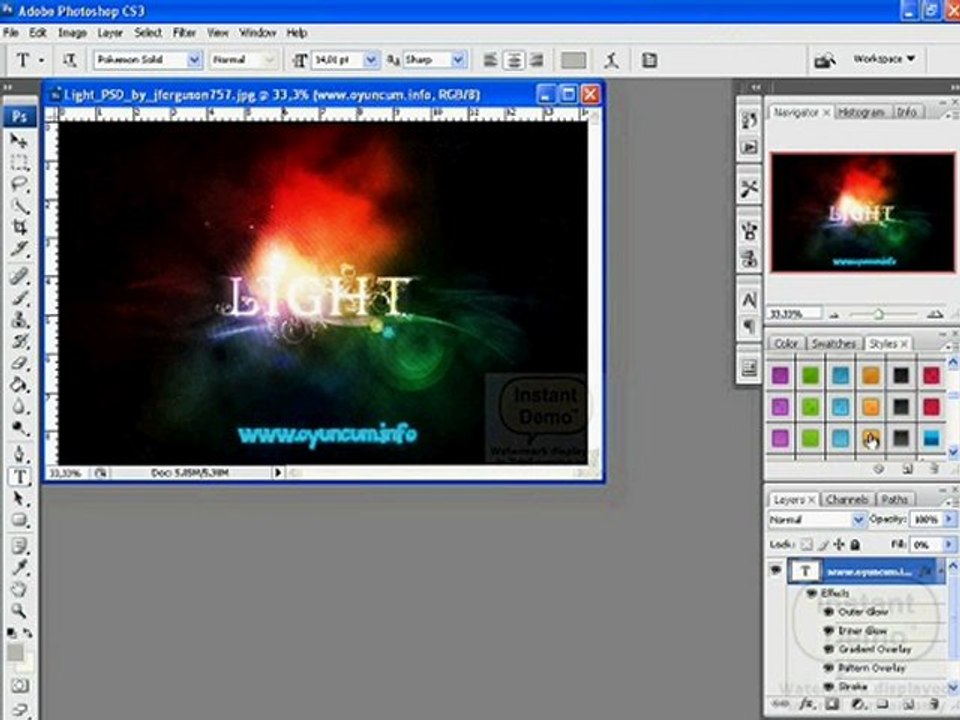Select the Brush tool
This screenshot has height=720, width=960.
coord(20,298)
